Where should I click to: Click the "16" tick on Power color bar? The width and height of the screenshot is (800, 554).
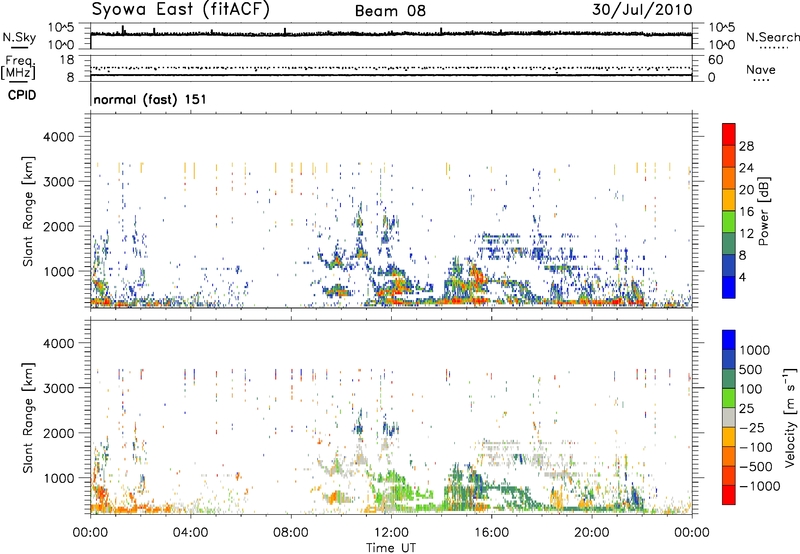746,212
